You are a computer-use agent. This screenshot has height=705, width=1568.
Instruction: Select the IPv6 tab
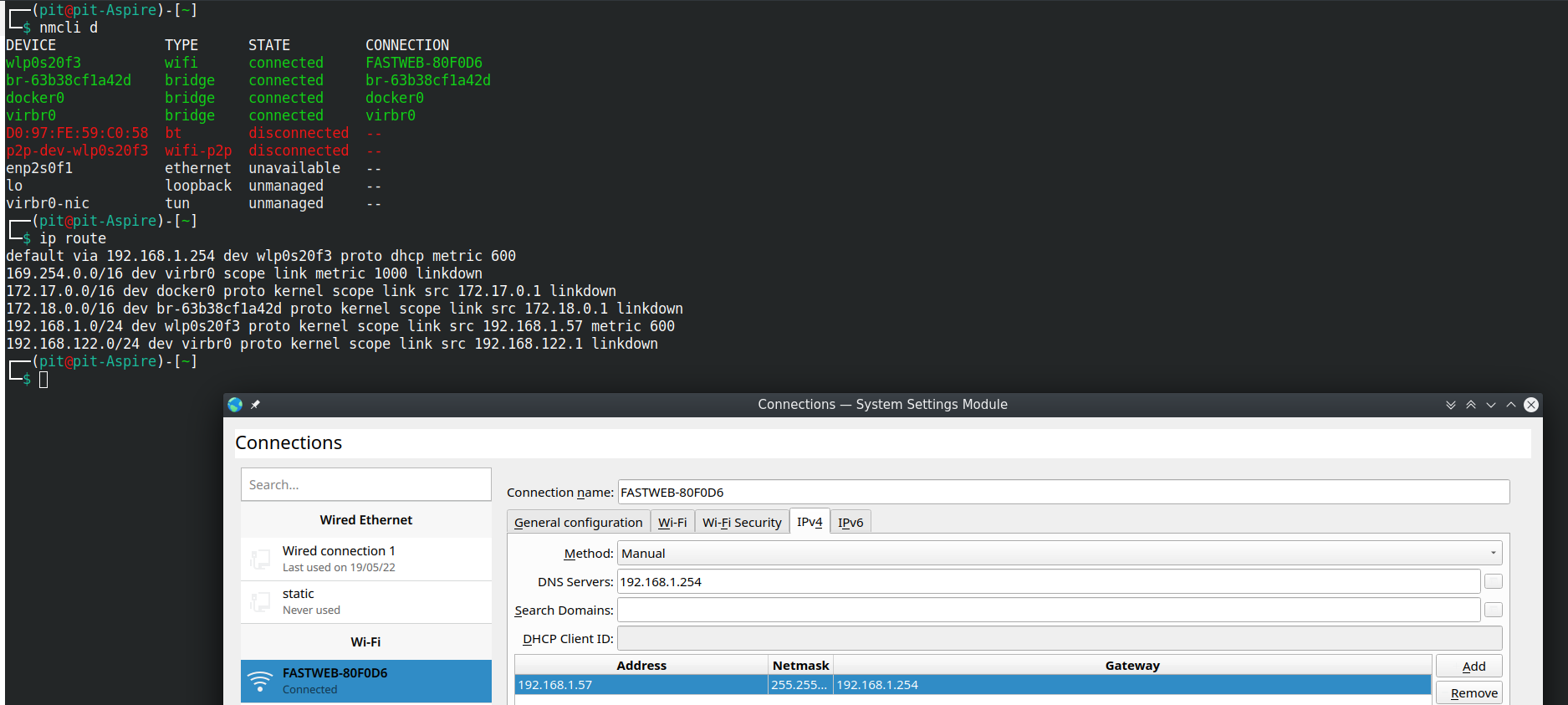tap(850, 522)
